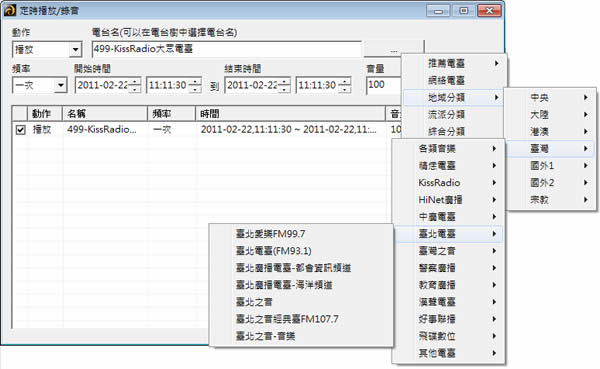This screenshot has height=369, width=600.
Task: Click the browse '...' station button
Action: click(394, 49)
